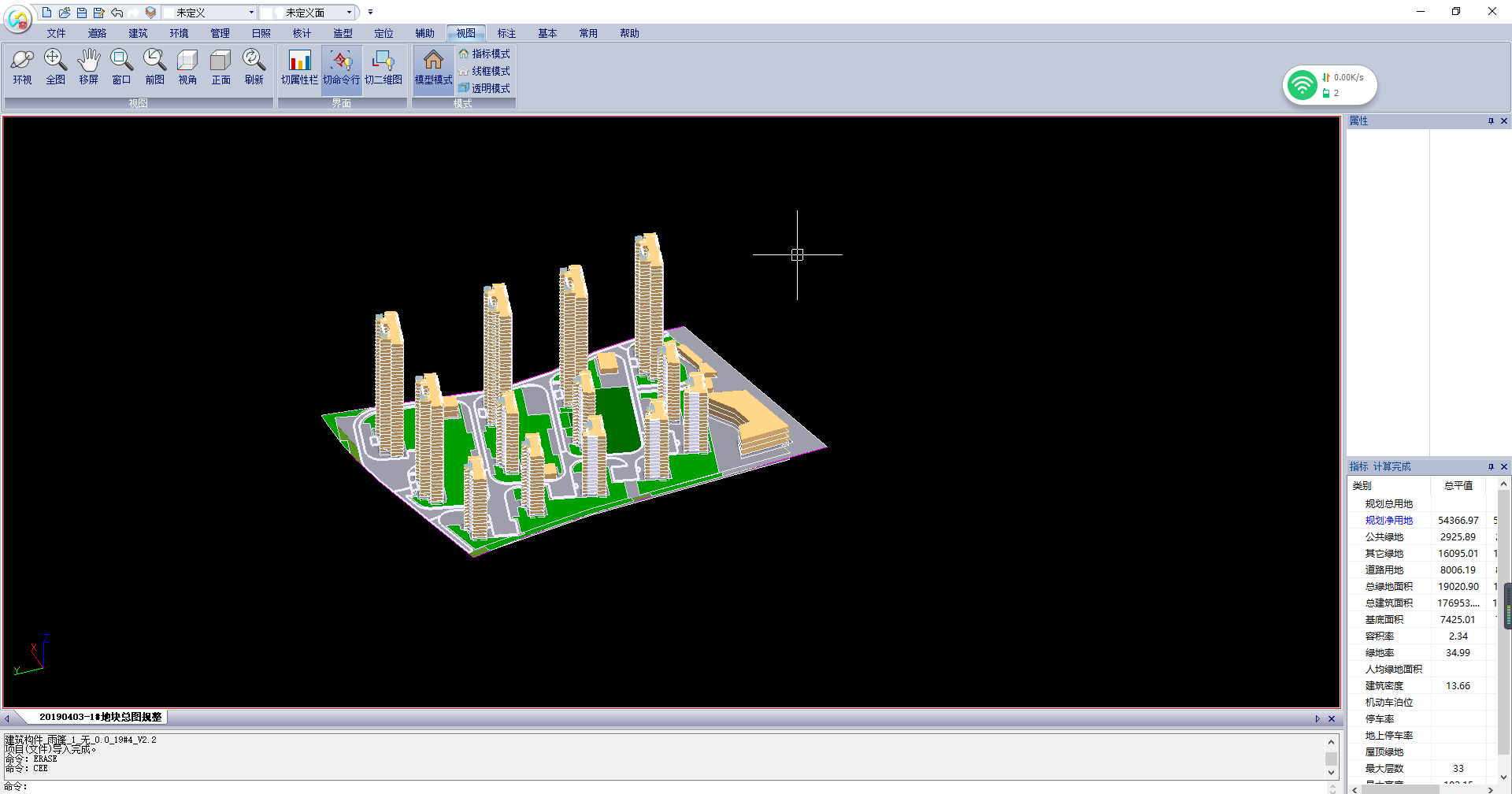Choose the 窗口 window zoom tool
The height and width of the screenshot is (794, 1512).
point(121,66)
